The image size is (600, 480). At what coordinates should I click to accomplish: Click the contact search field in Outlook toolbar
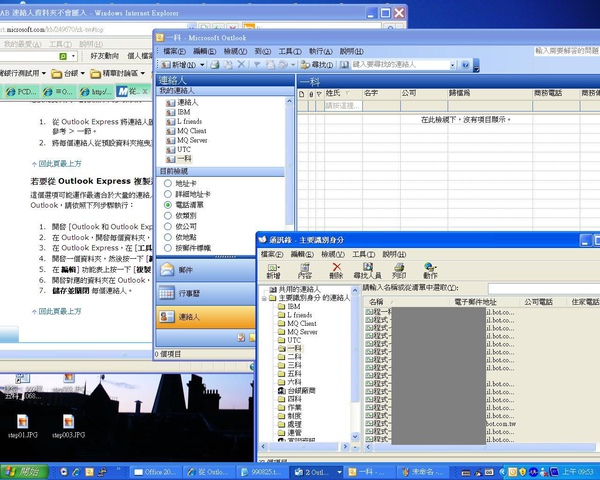tap(400, 65)
